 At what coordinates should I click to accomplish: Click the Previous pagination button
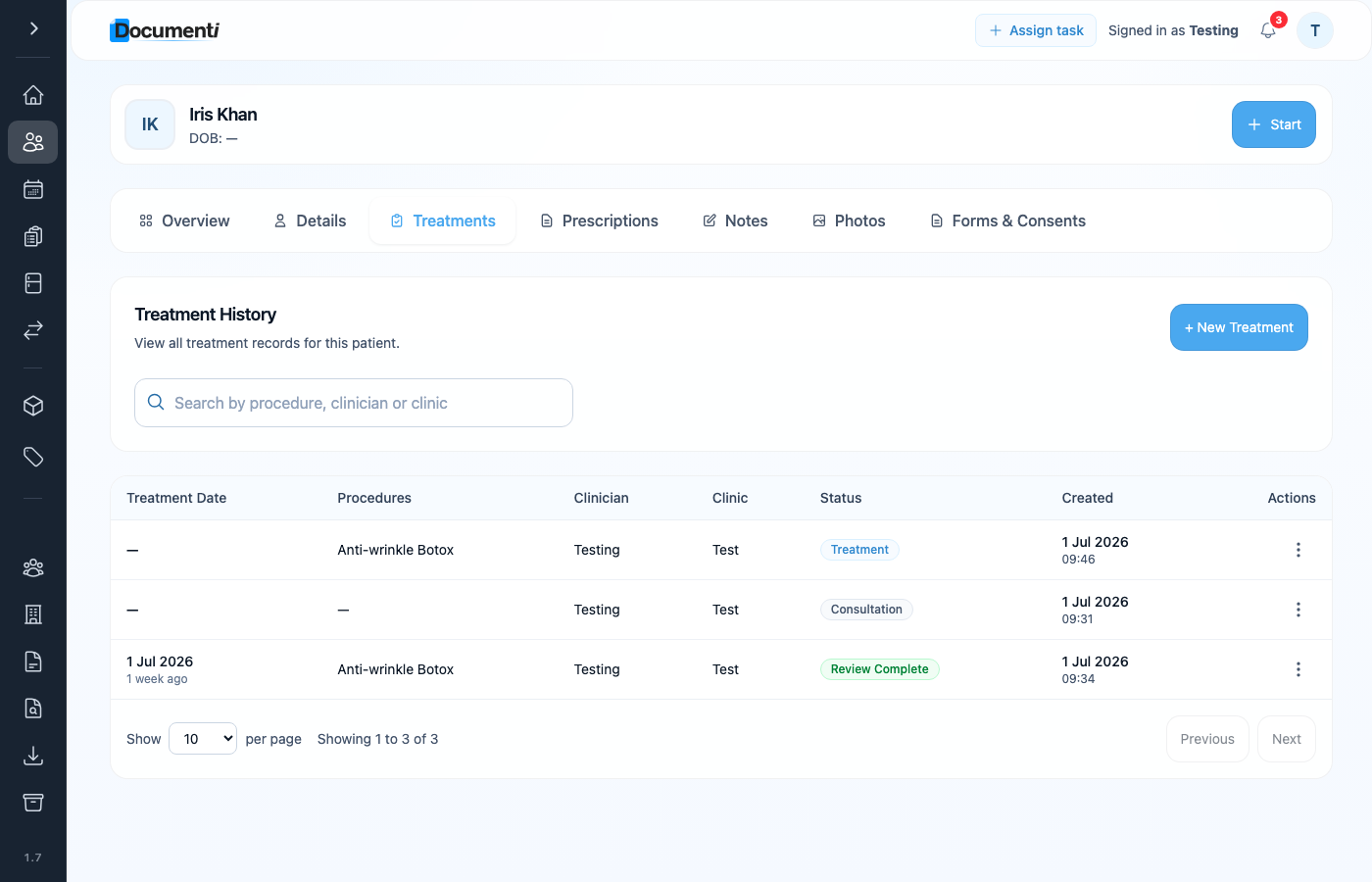(x=1207, y=739)
